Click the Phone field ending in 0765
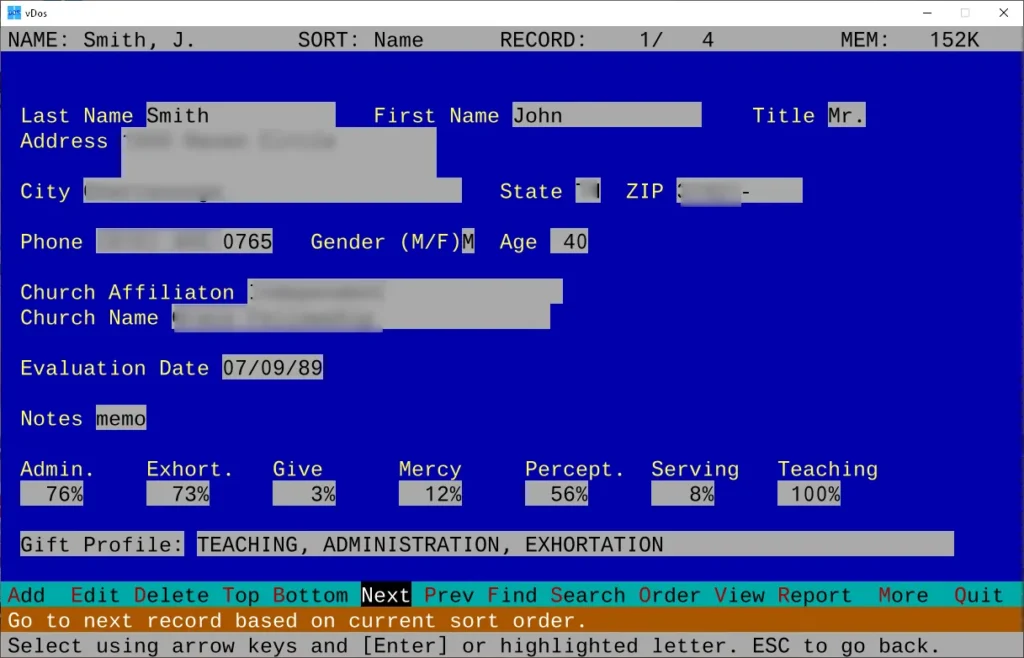The image size is (1024, 658). pyautogui.click(x=184, y=242)
